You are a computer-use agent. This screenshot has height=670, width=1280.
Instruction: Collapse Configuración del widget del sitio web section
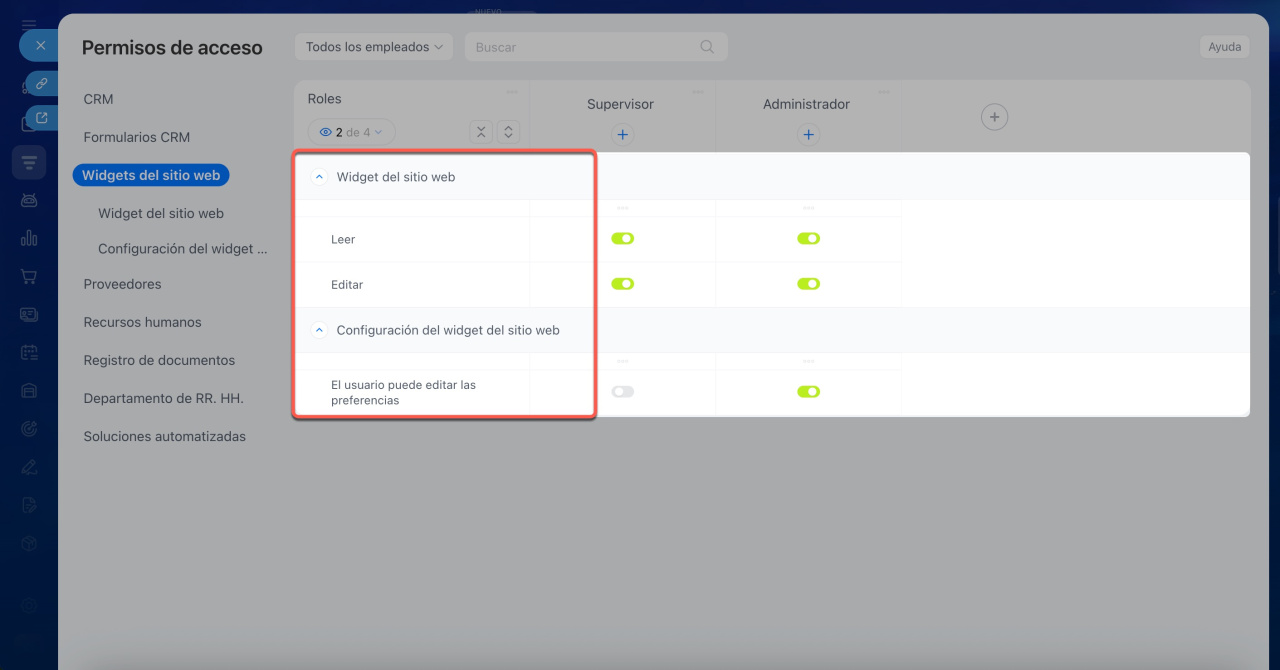pyautogui.click(x=319, y=330)
